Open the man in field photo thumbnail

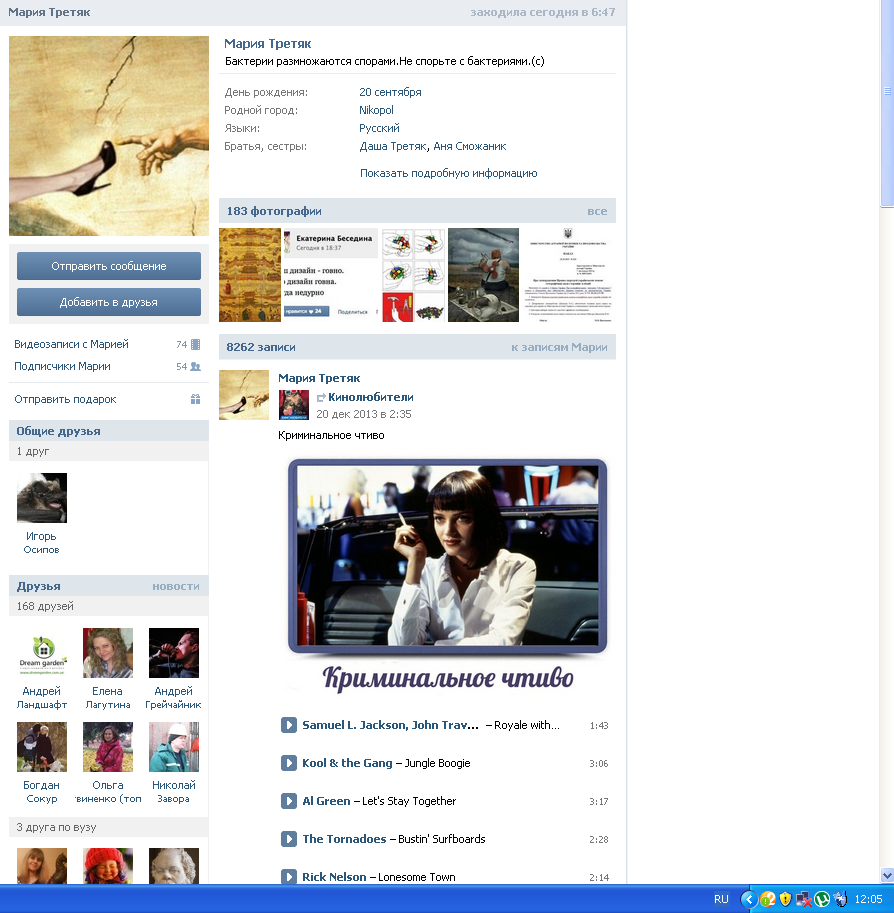[483, 275]
